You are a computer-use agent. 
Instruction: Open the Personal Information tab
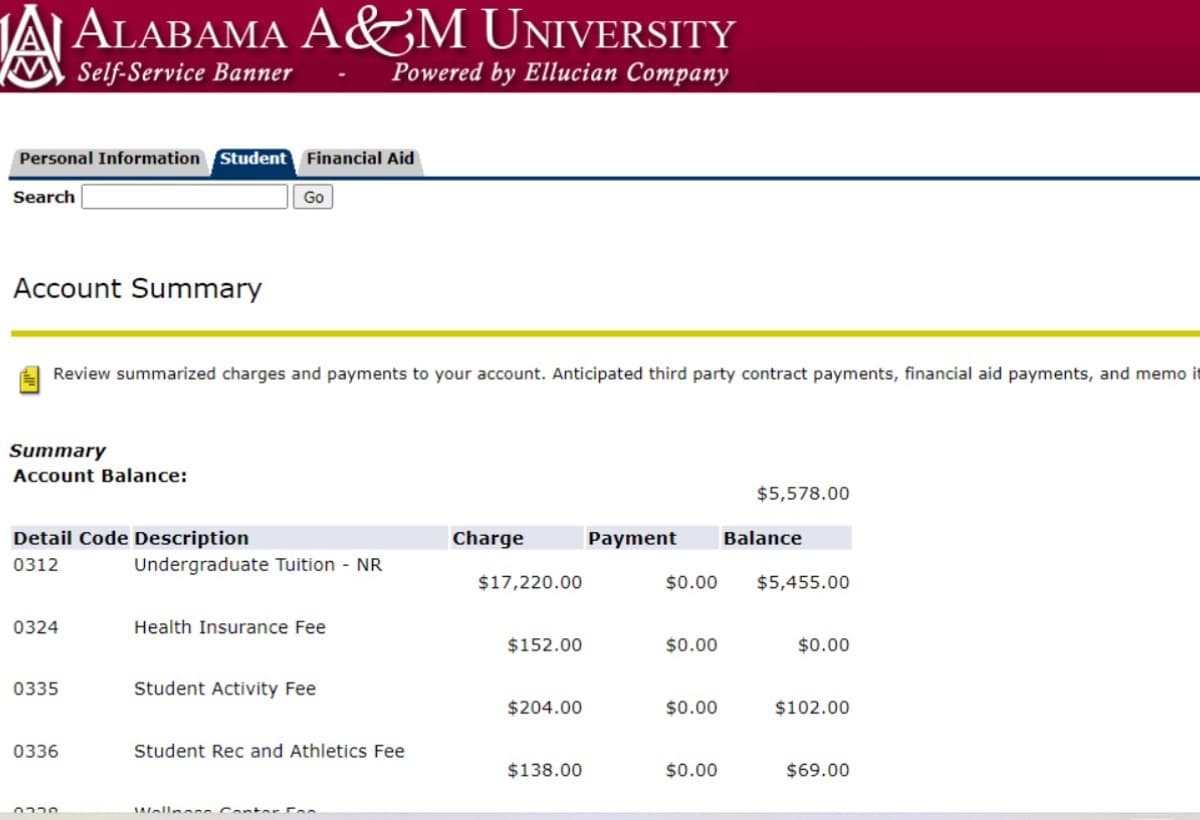pyautogui.click(x=109, y=159)
